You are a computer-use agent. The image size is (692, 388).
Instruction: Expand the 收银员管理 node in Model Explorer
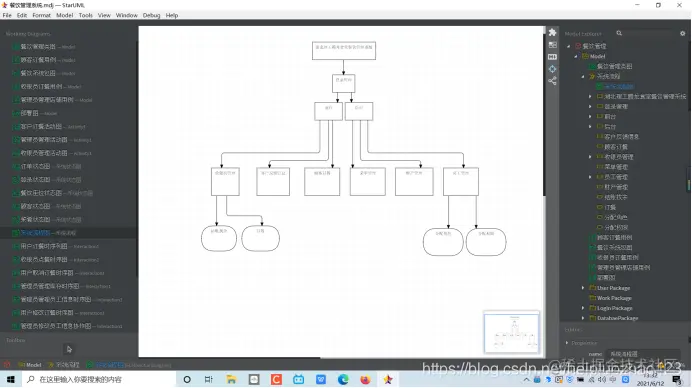[590, 157]
